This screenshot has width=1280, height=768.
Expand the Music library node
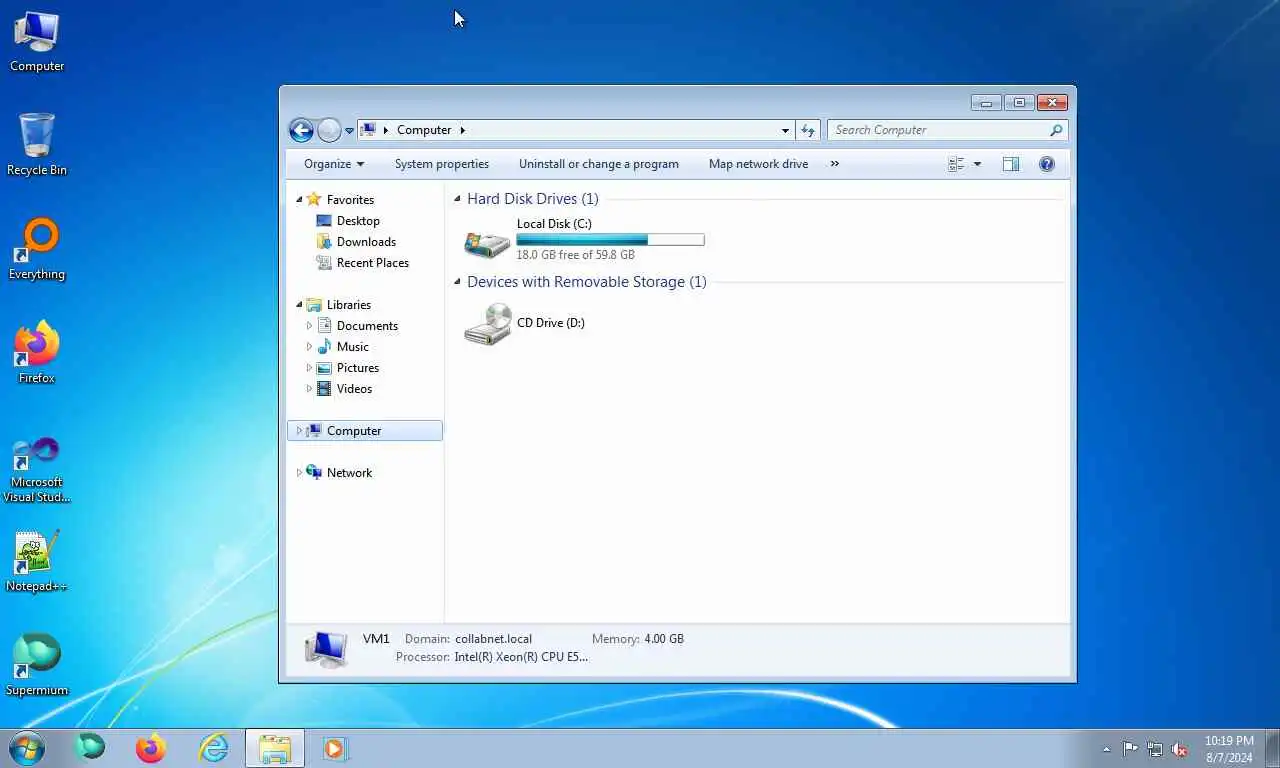tap(309, 347)
